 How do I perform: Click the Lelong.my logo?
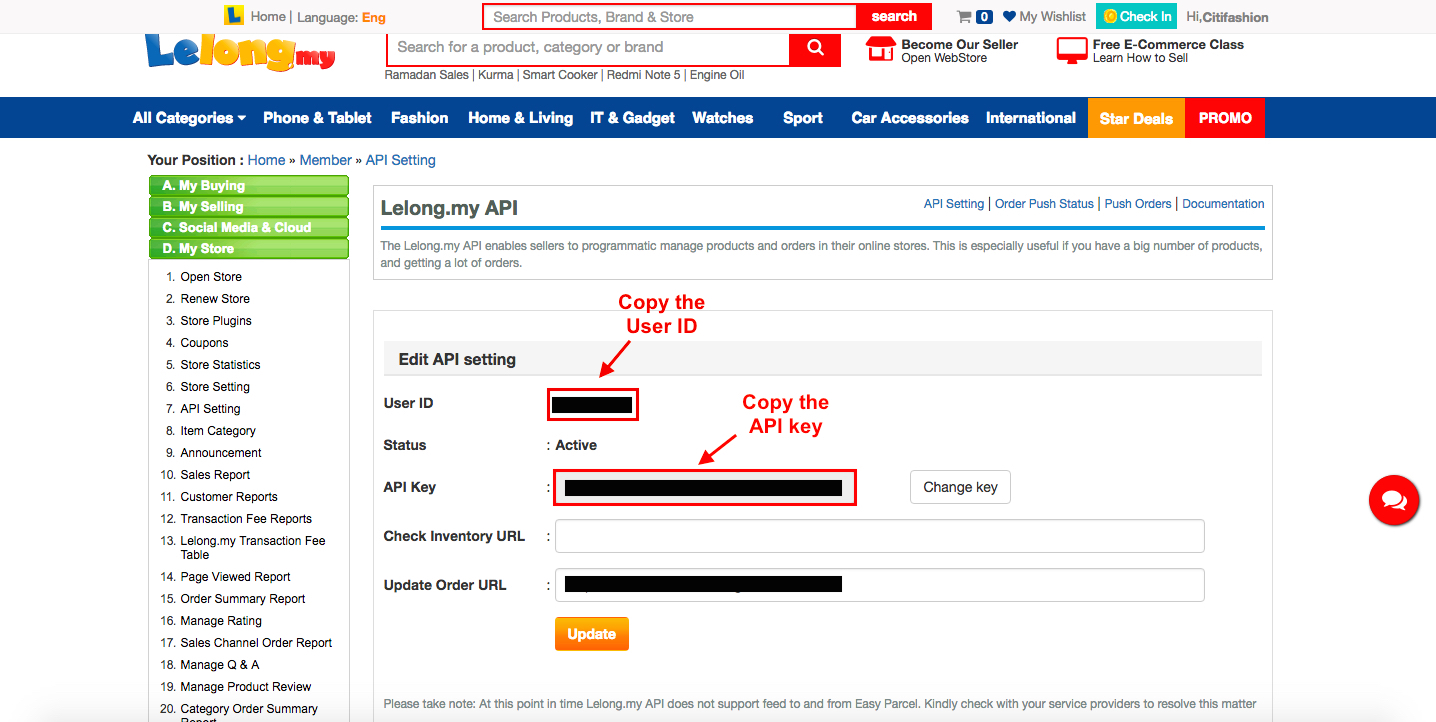[240, 51]
